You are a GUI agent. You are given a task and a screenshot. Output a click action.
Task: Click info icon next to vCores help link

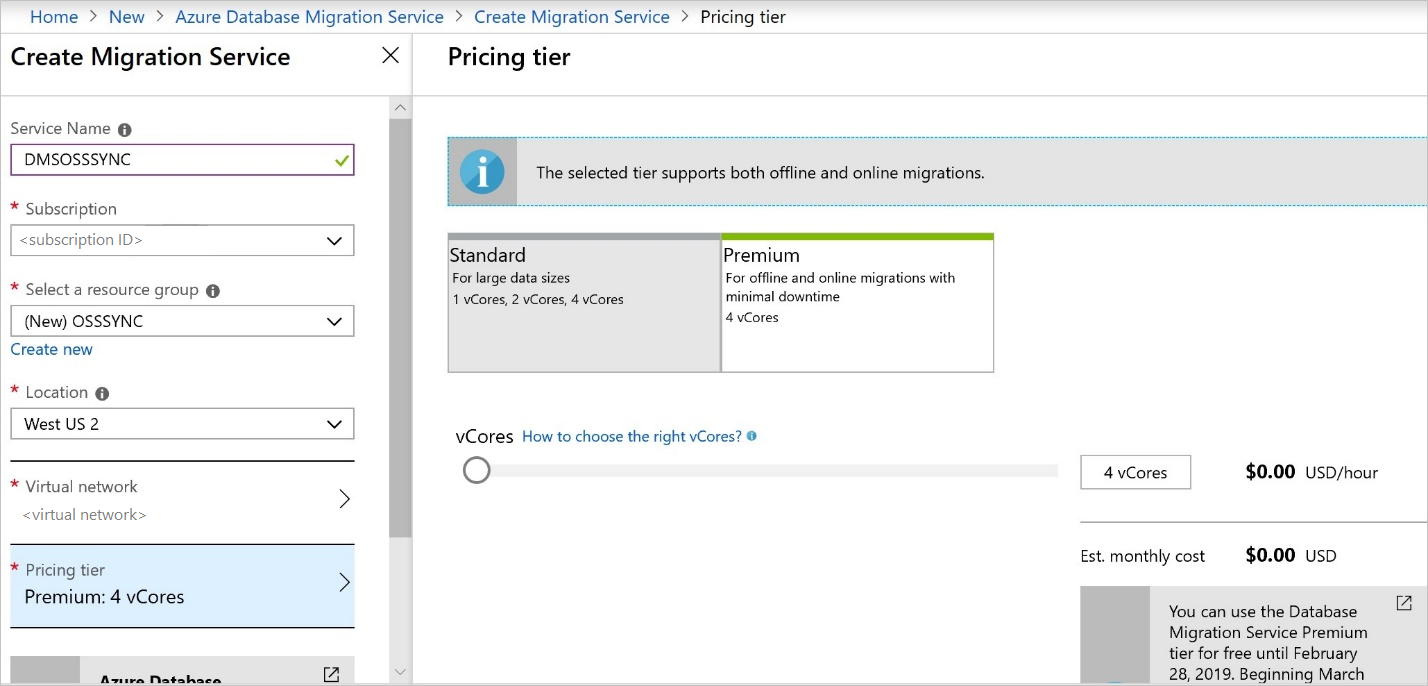(x=752, y=436)
